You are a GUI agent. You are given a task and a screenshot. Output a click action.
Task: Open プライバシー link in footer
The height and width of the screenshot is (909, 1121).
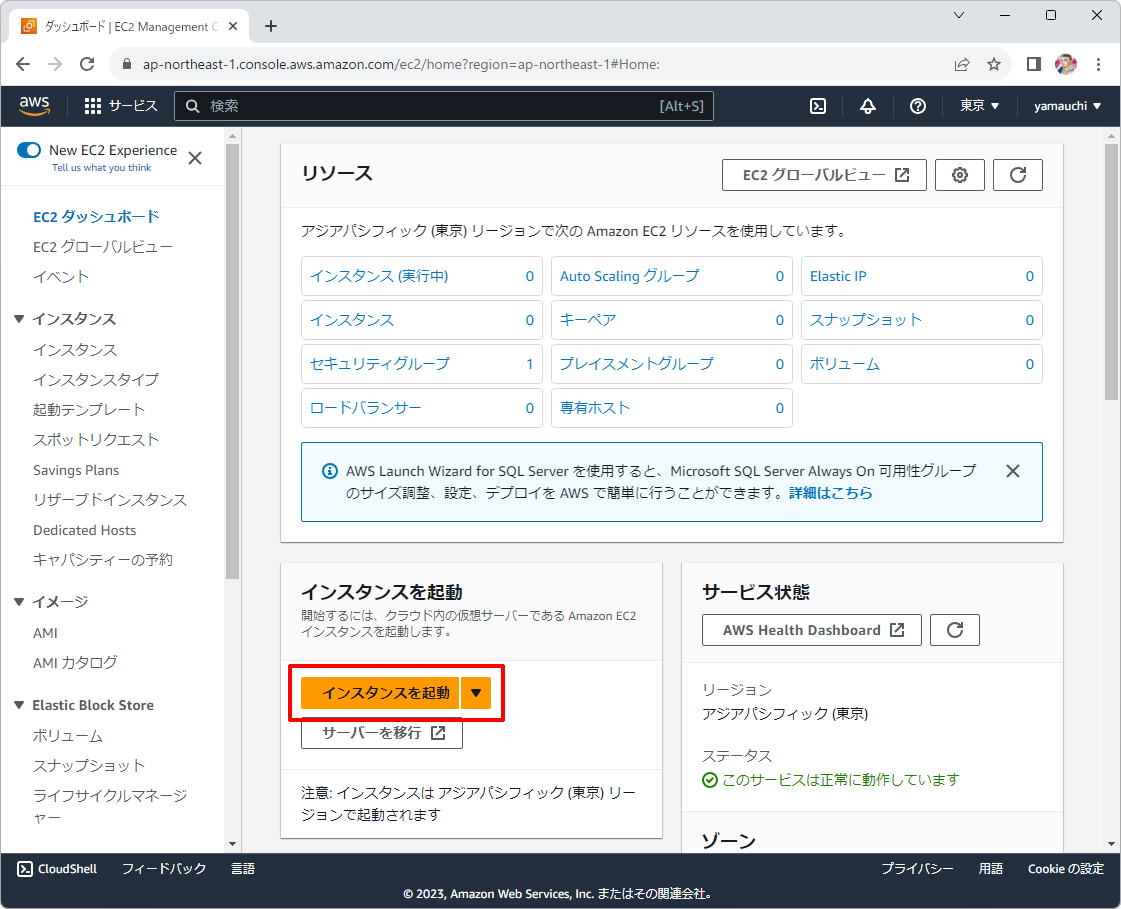pyautogui.click(x=917, y=869)
